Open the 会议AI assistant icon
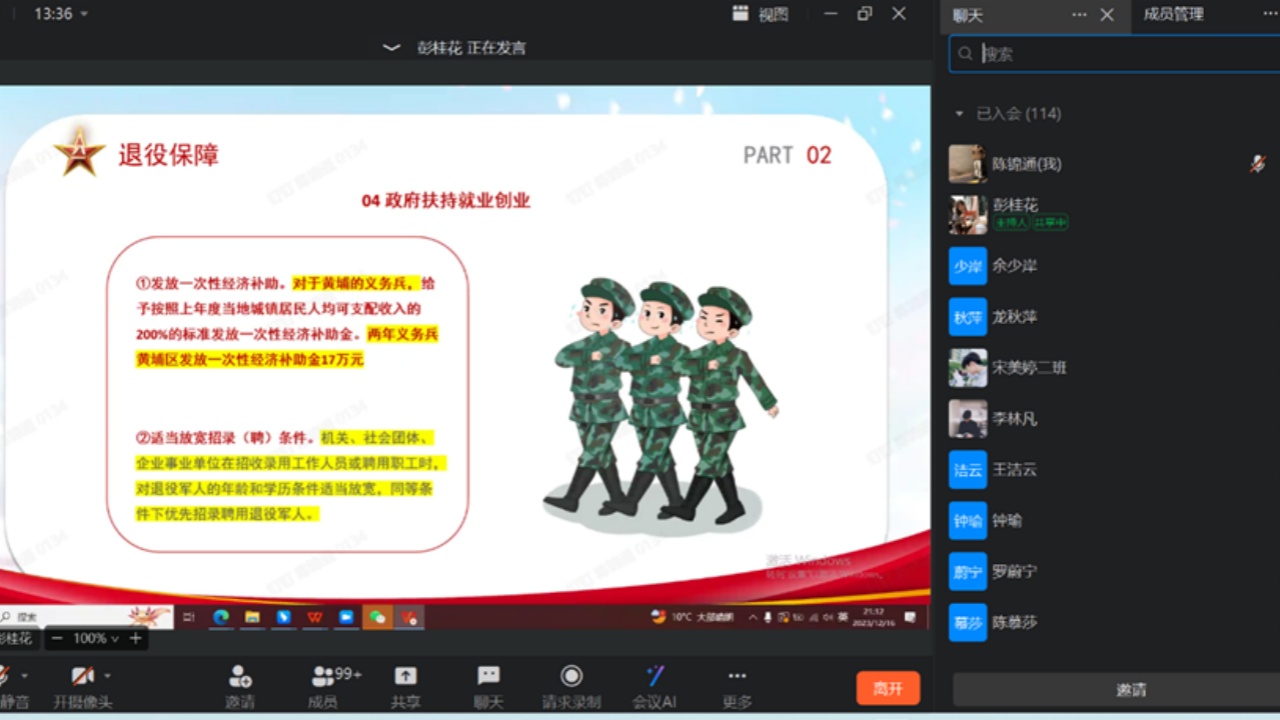The height and width of the screenshot is (720, 1280). point(654,677)
